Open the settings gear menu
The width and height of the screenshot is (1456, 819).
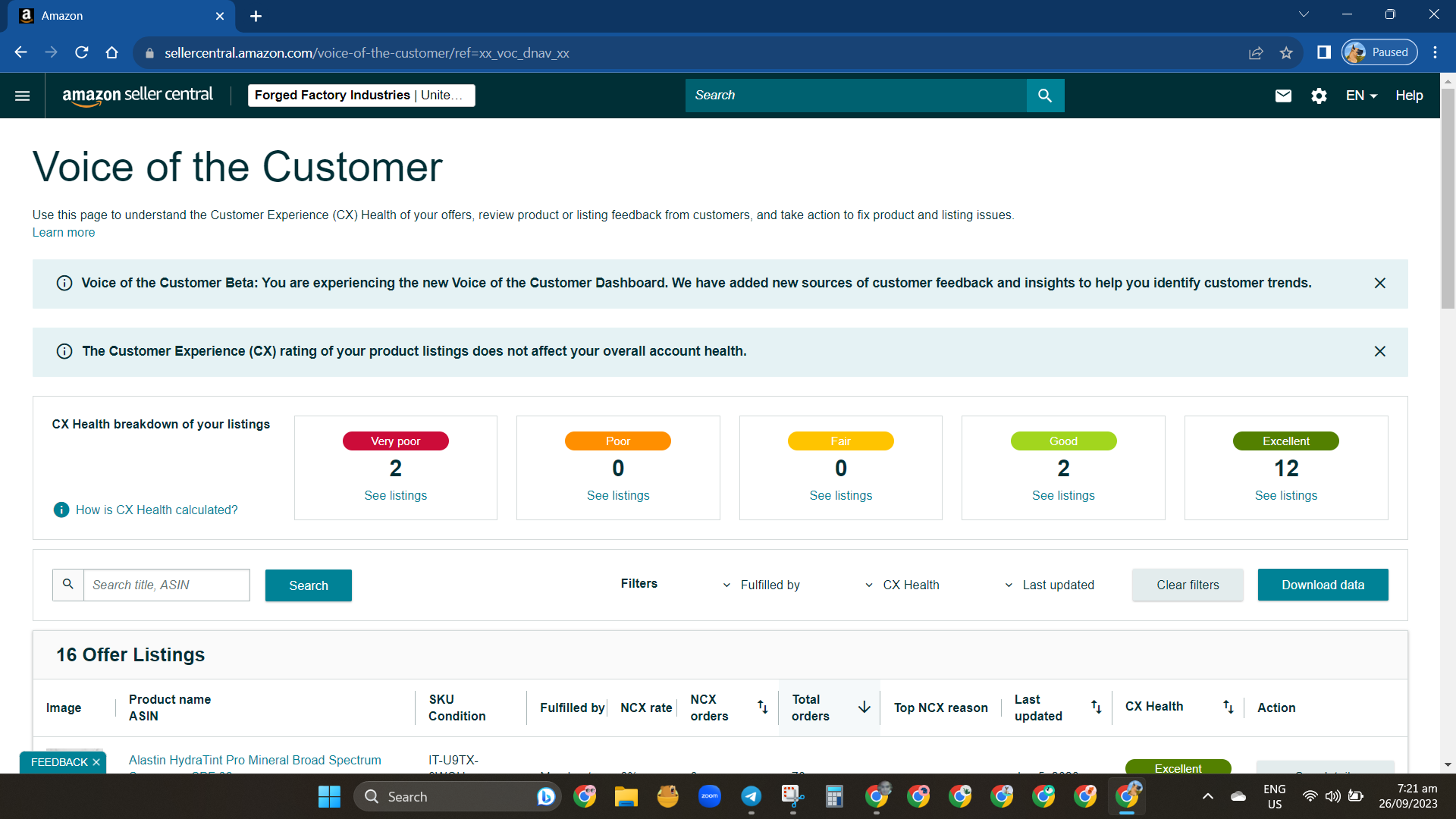point(1319,96)
